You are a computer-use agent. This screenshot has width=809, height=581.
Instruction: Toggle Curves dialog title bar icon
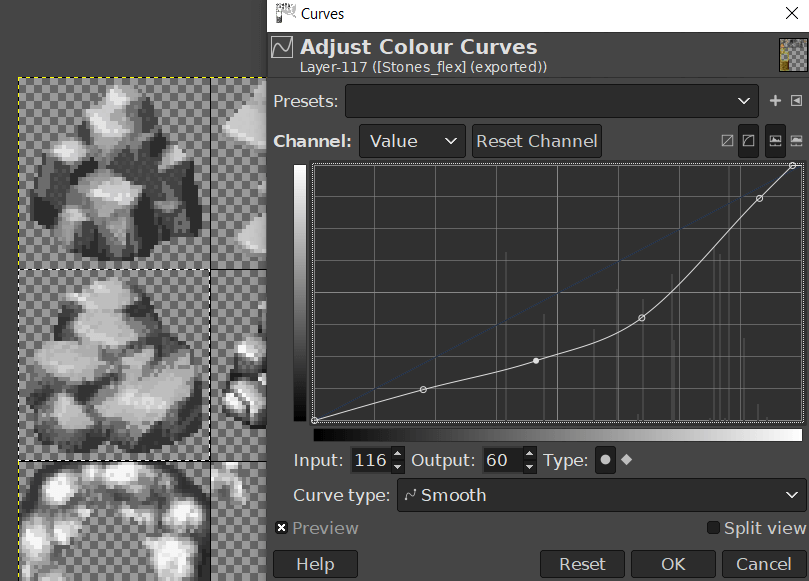284,14
